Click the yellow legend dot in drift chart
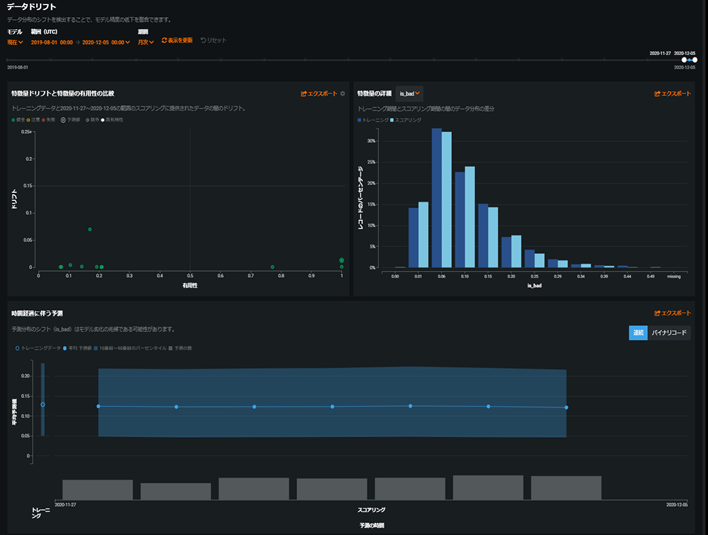 (28, 120)
